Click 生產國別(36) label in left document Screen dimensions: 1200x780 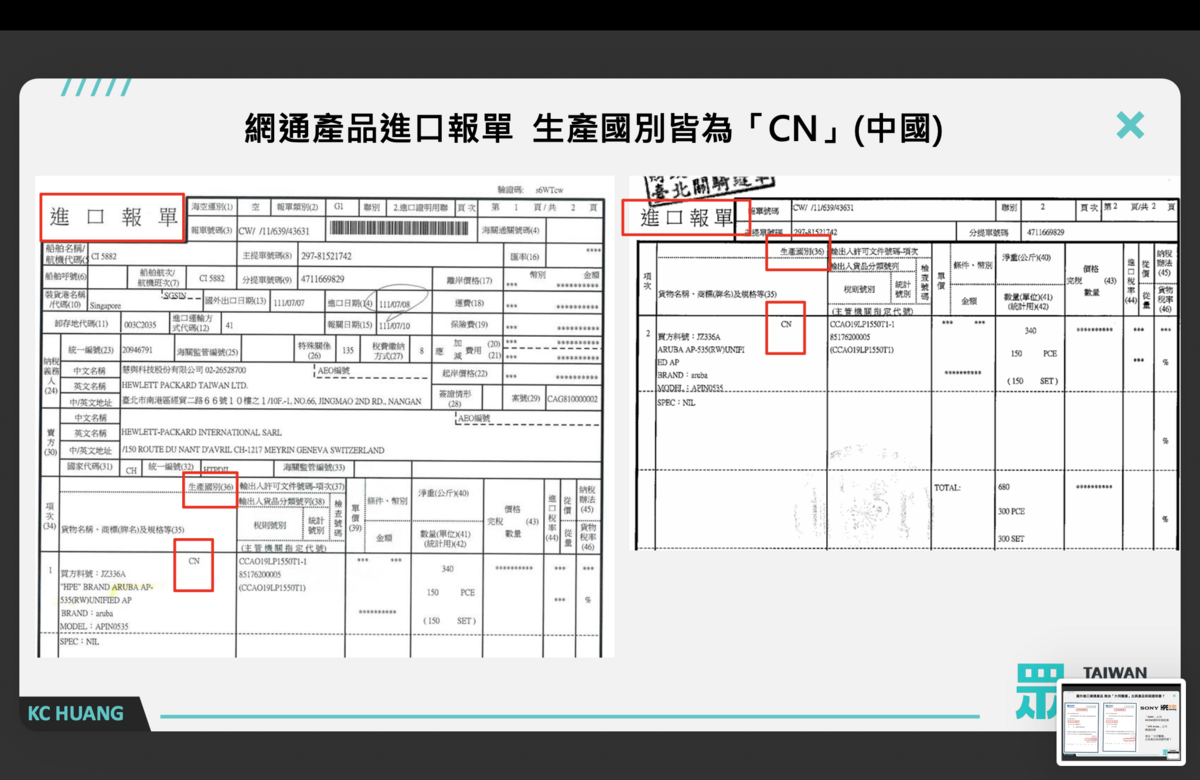211,487
